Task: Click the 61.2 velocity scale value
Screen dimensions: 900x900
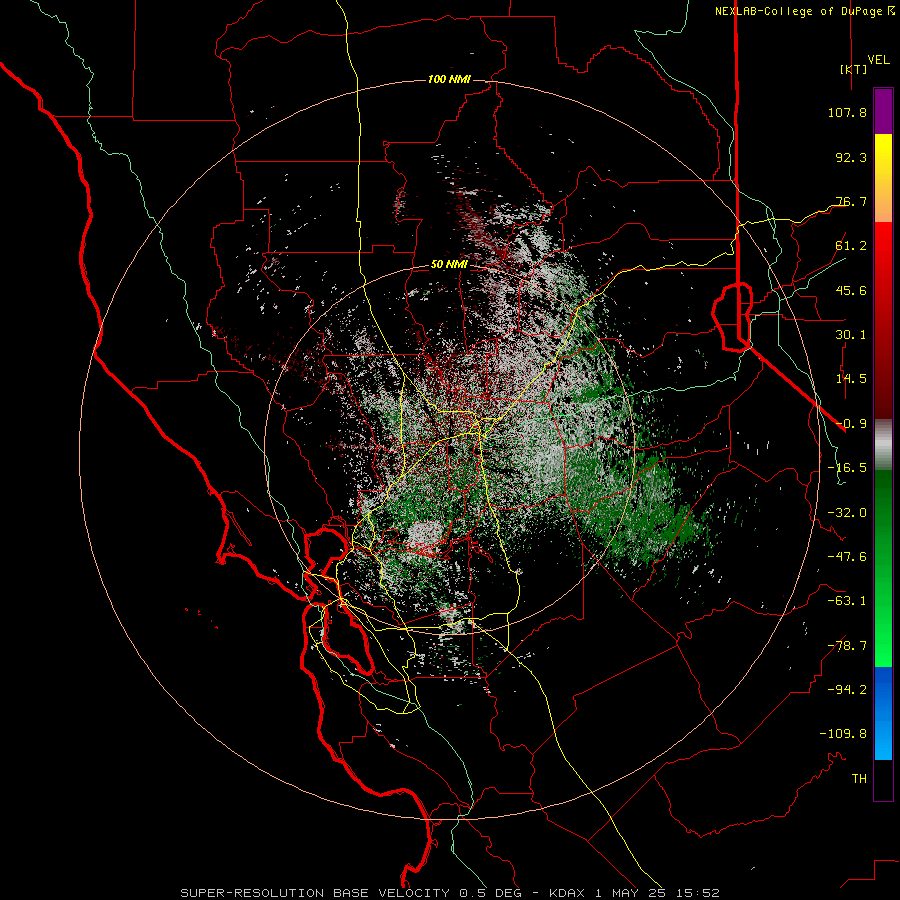Action: (851, 246)
